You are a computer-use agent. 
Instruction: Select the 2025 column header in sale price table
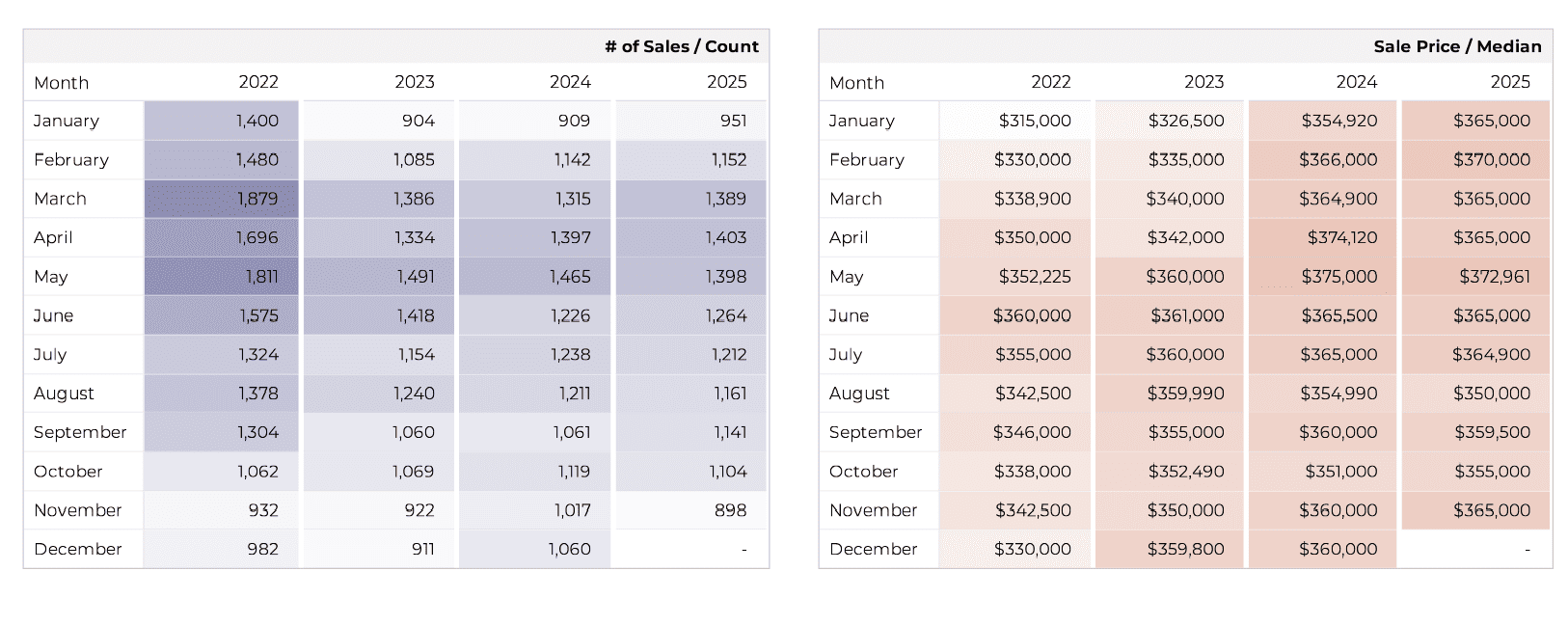coord(1509,82)
